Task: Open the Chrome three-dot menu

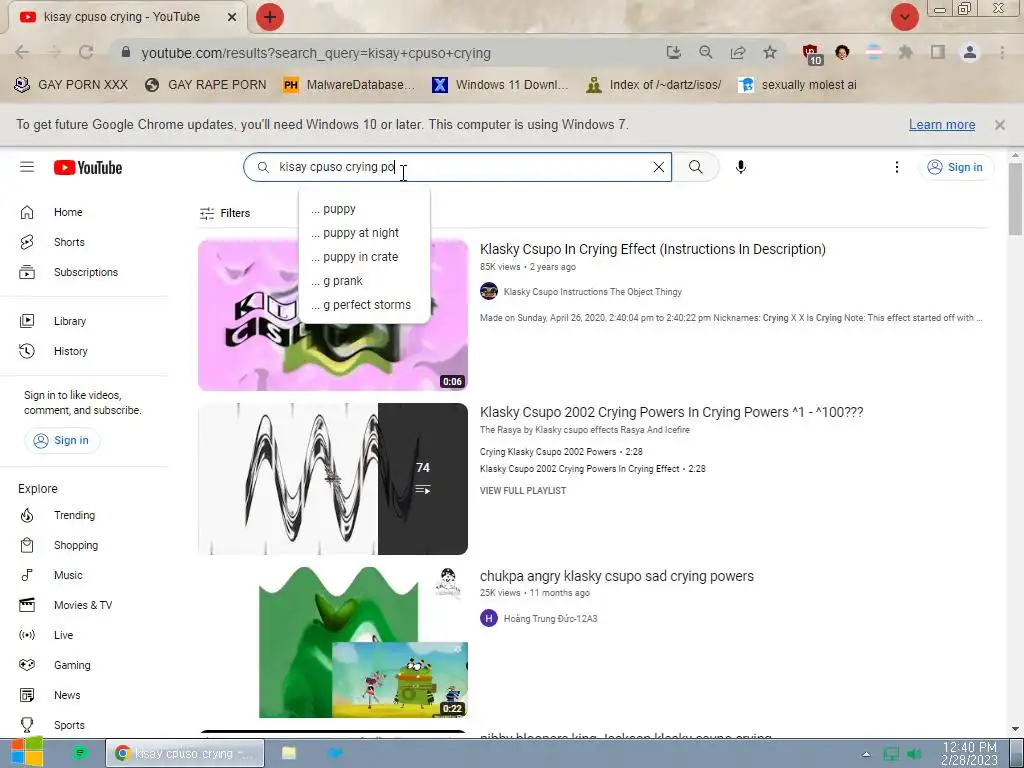Action: [1002, 52]
